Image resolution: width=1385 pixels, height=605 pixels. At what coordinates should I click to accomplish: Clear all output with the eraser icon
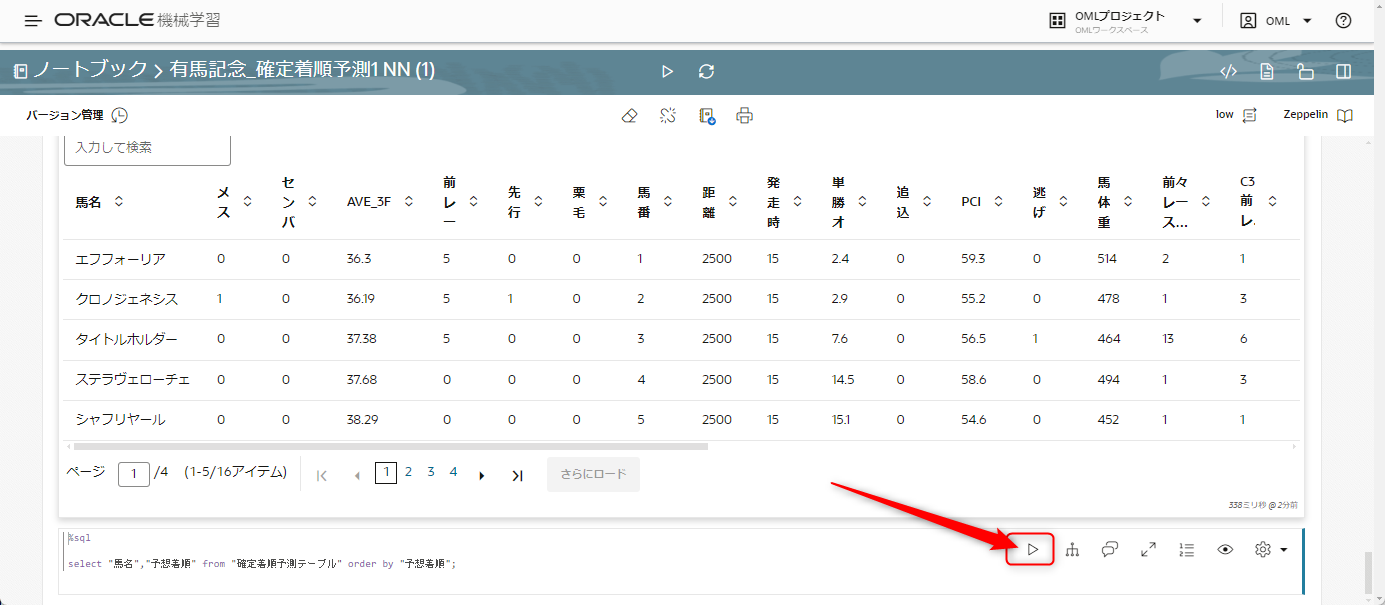tap(629, 116)
